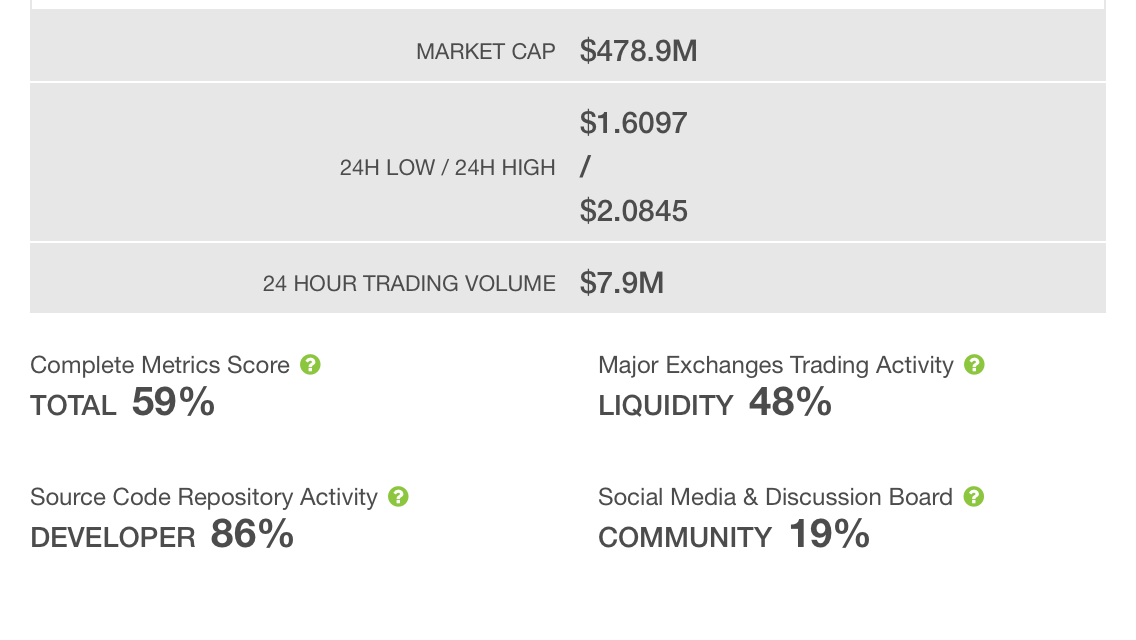Click the $7.9M trading volume value

tap(621, 283)
